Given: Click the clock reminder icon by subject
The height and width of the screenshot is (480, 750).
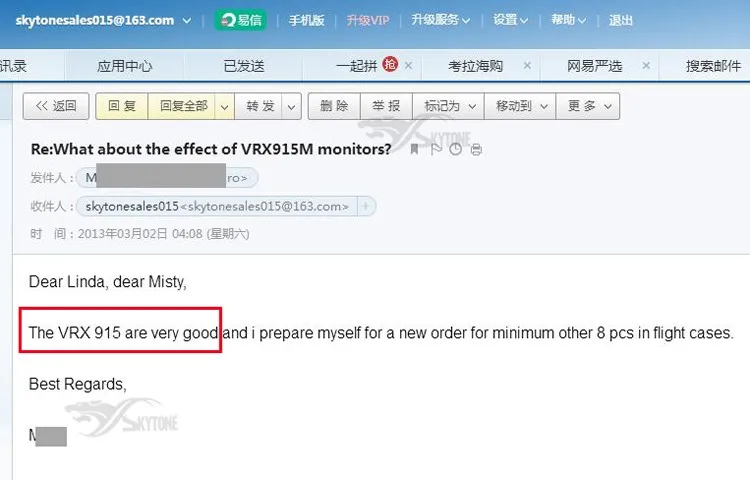Looking at the screenshot, I should (455, 150).
